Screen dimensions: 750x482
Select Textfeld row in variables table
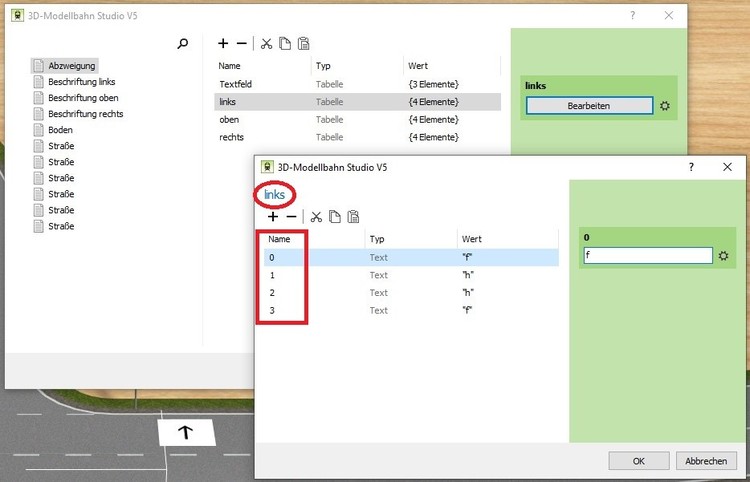(357, 84)
